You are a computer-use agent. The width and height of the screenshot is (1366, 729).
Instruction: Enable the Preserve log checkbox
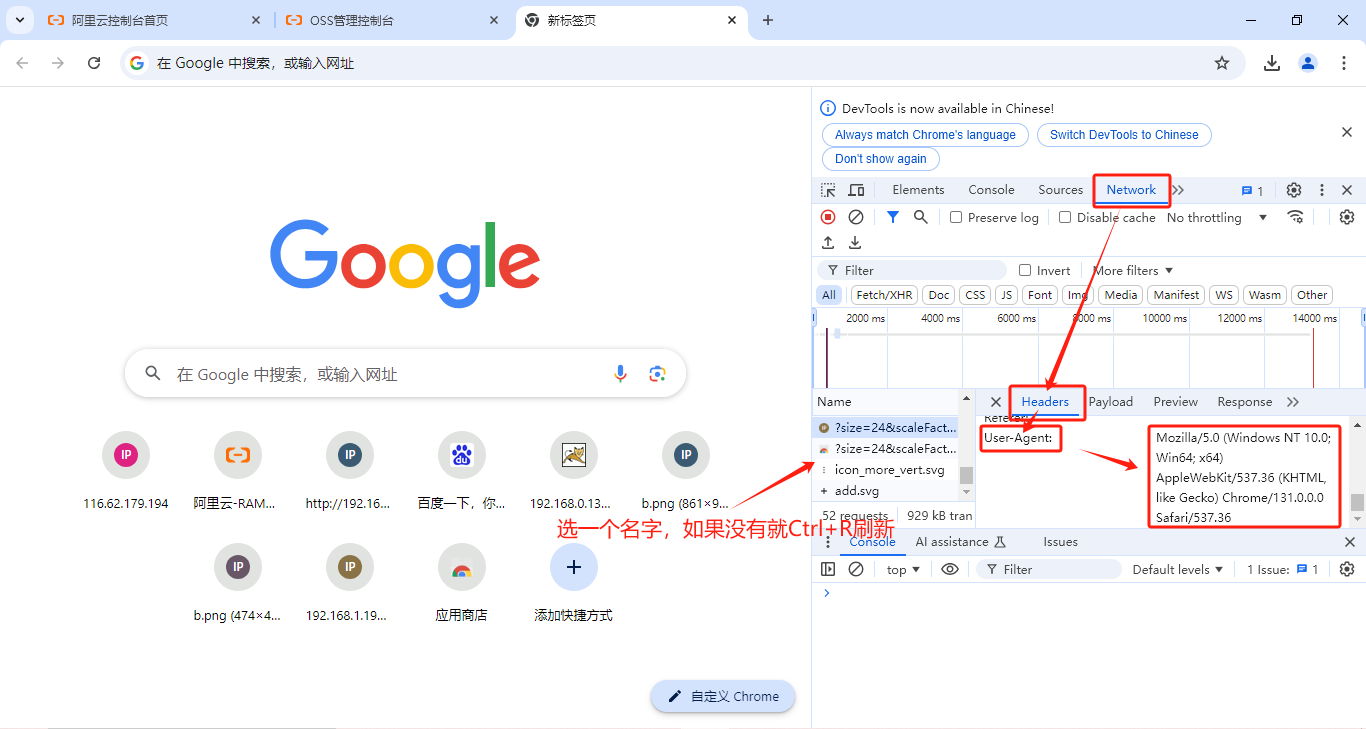956,217
